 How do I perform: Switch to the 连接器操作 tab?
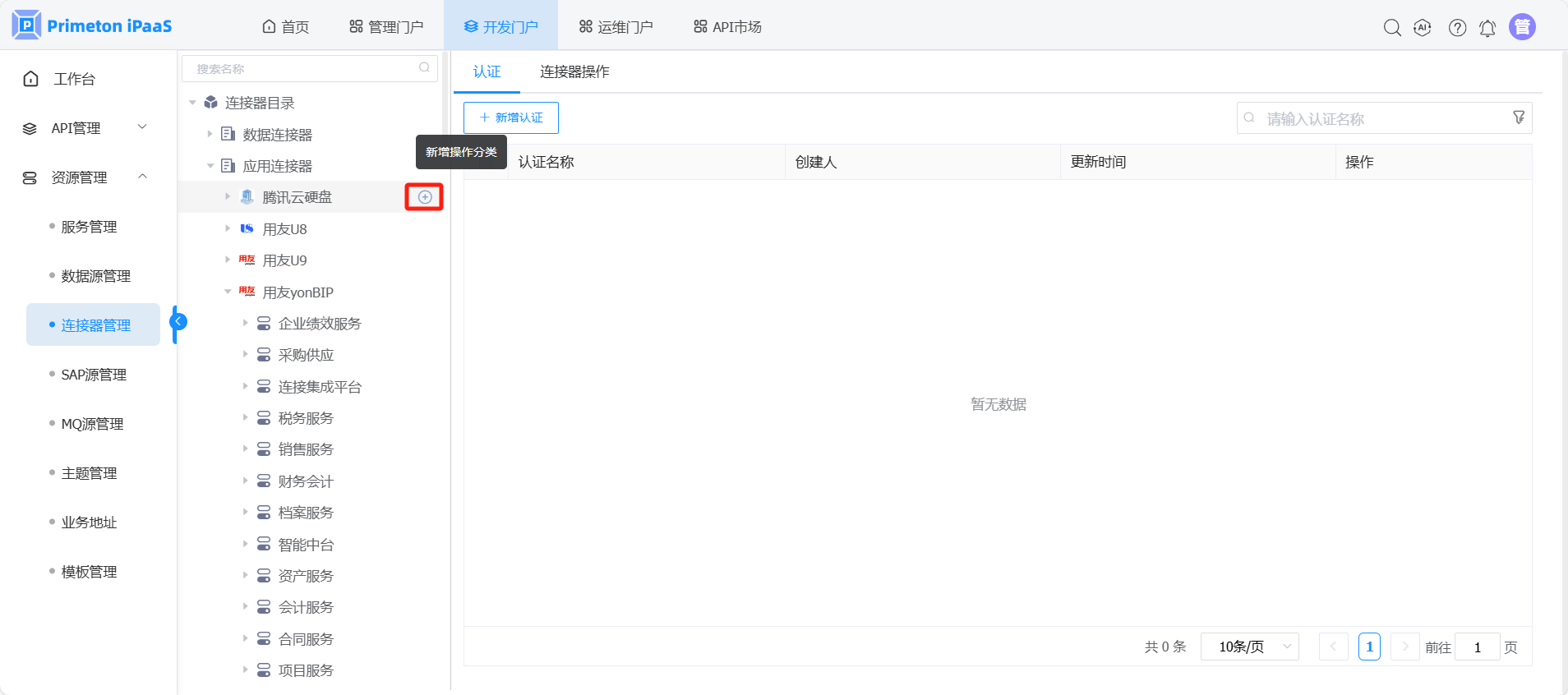[x=574, y=71]
